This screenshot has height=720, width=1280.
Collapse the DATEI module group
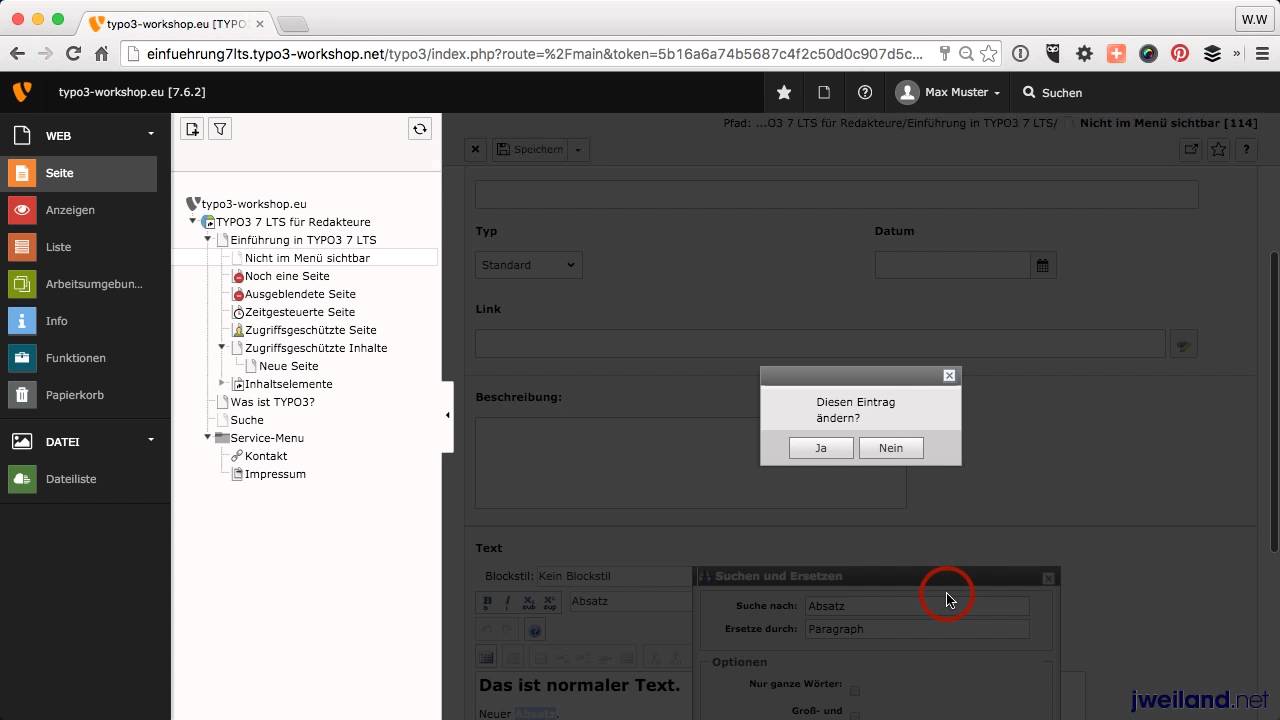(151, 440)
